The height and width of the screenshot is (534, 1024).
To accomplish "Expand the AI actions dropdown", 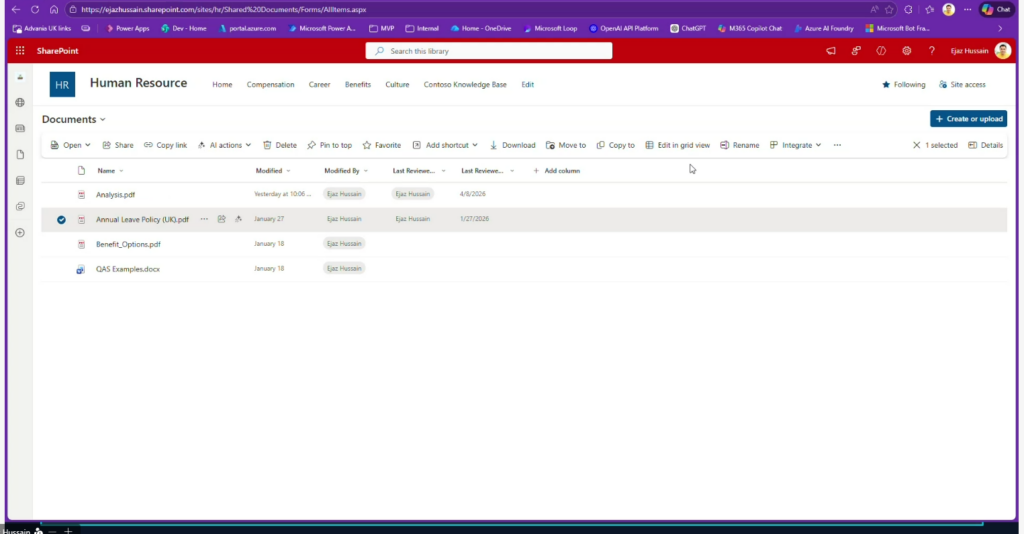I will point(224,145).
